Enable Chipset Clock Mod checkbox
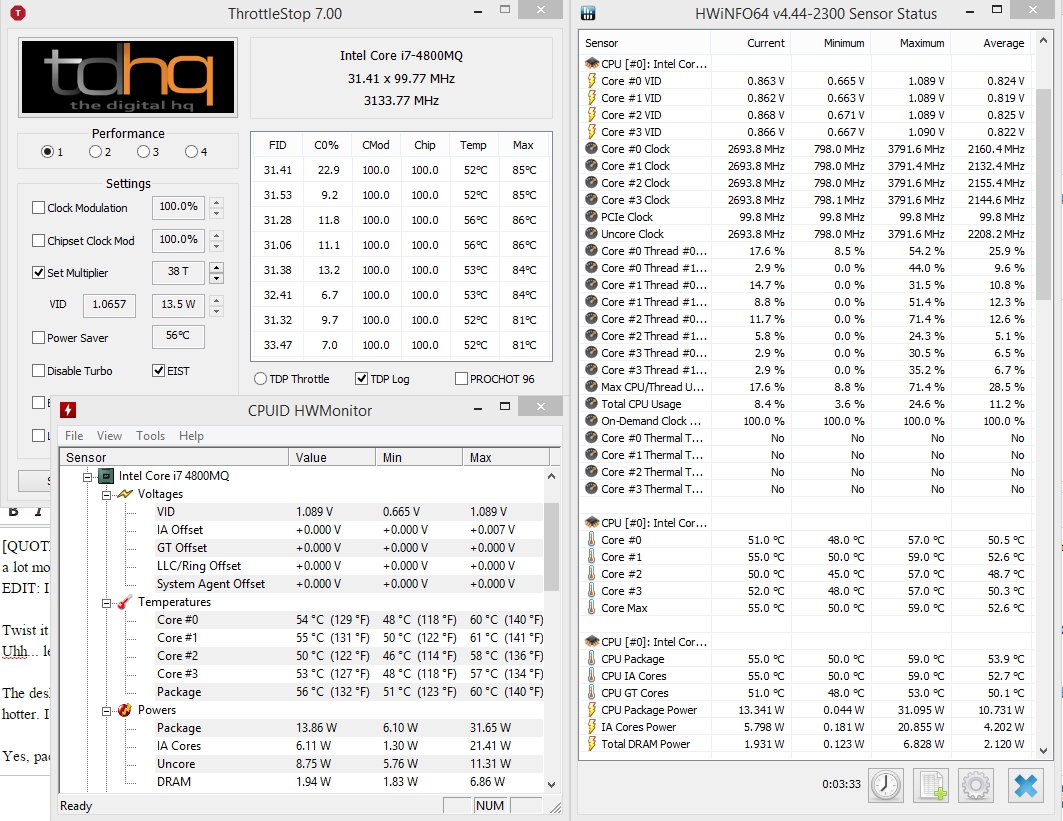 click(39, 241)
